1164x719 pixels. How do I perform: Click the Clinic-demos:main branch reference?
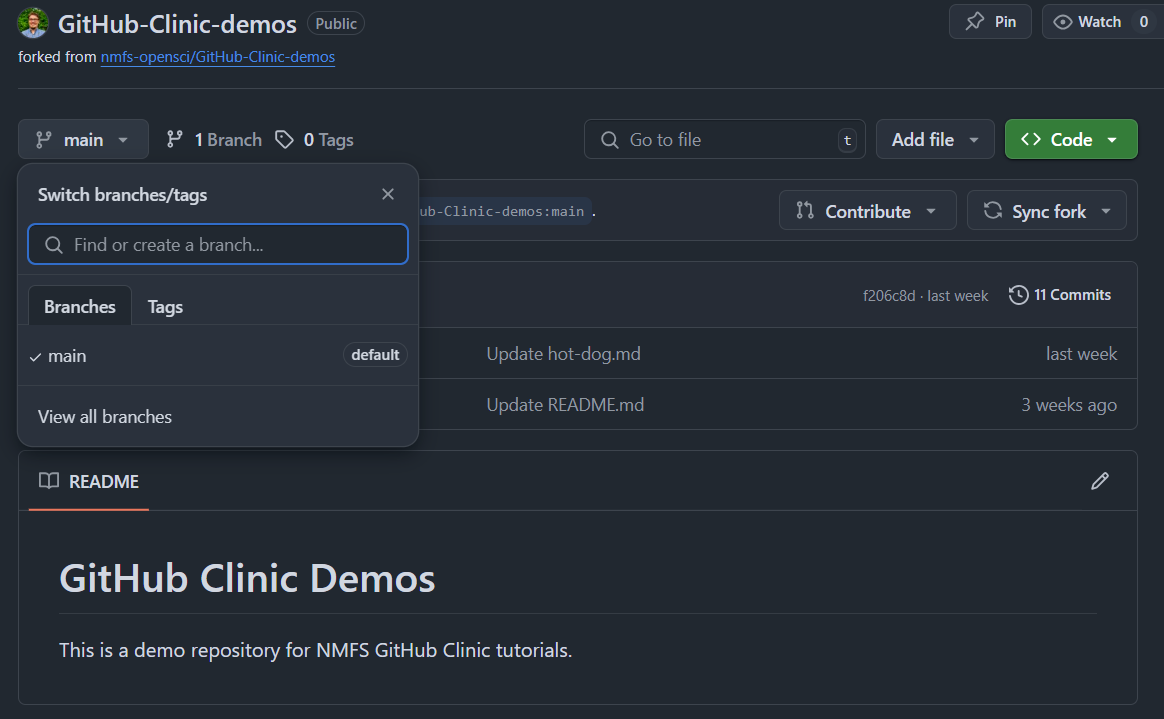pyautogui.click(x=505, y=211)
